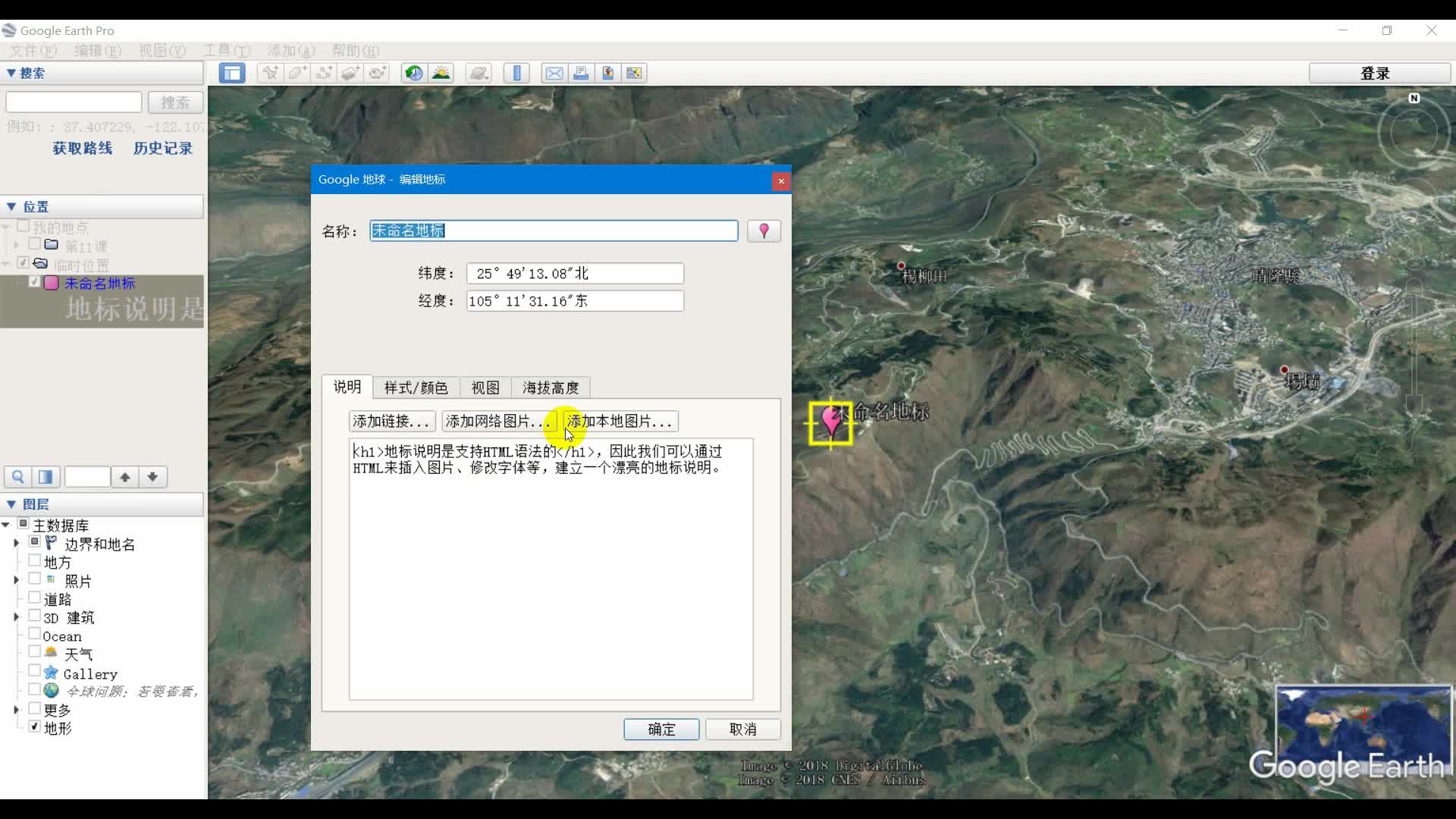Image resolution: width=1456 pixels, height=819 pixels.
Task: Click the Add Path toolbar icon
Action: (x=324, y=73)
